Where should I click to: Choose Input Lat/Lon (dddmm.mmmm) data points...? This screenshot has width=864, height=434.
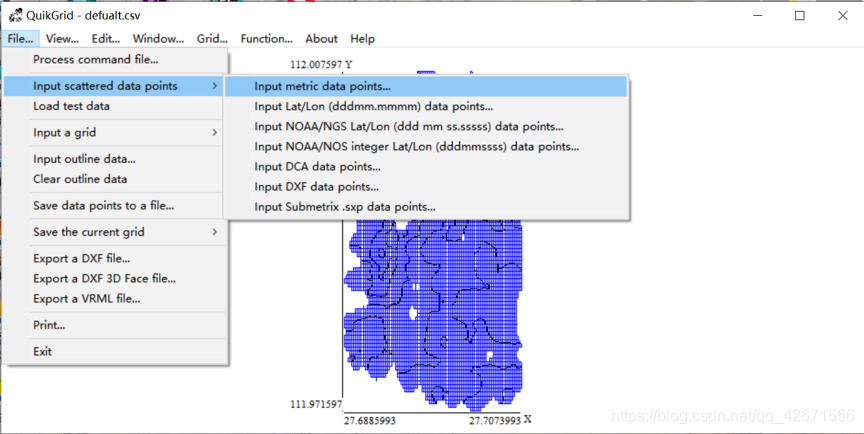pyautogui.click(x=426, y=106)
